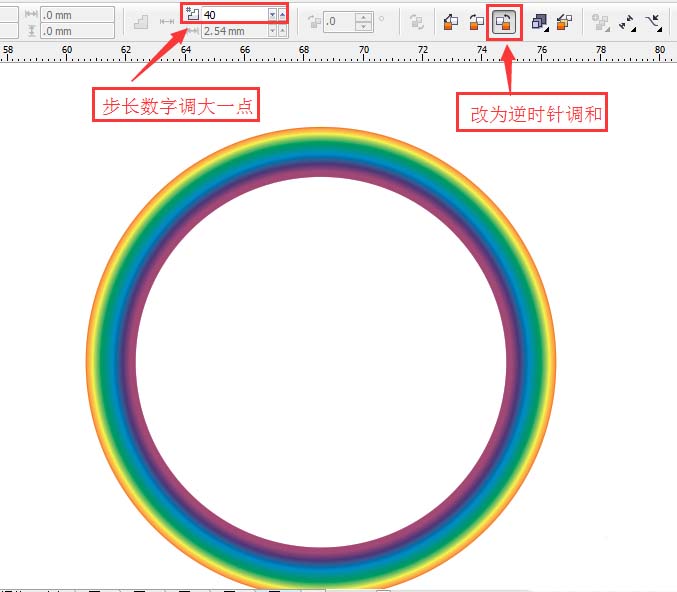Open the 2.54 mm spacing dropdown arrow
The image size is (677, 592).
click(x=272, y=31)
